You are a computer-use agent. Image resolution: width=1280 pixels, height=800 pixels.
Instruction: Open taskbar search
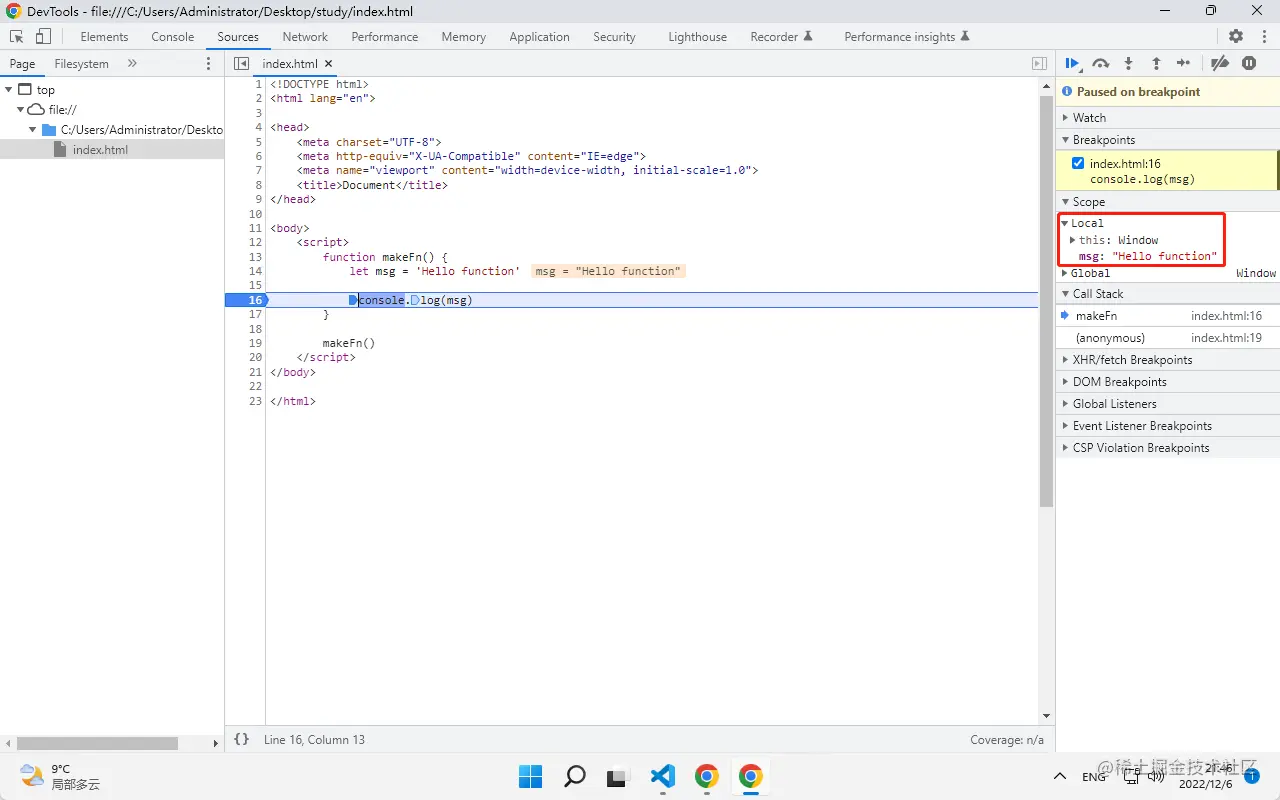coord(575,776)
